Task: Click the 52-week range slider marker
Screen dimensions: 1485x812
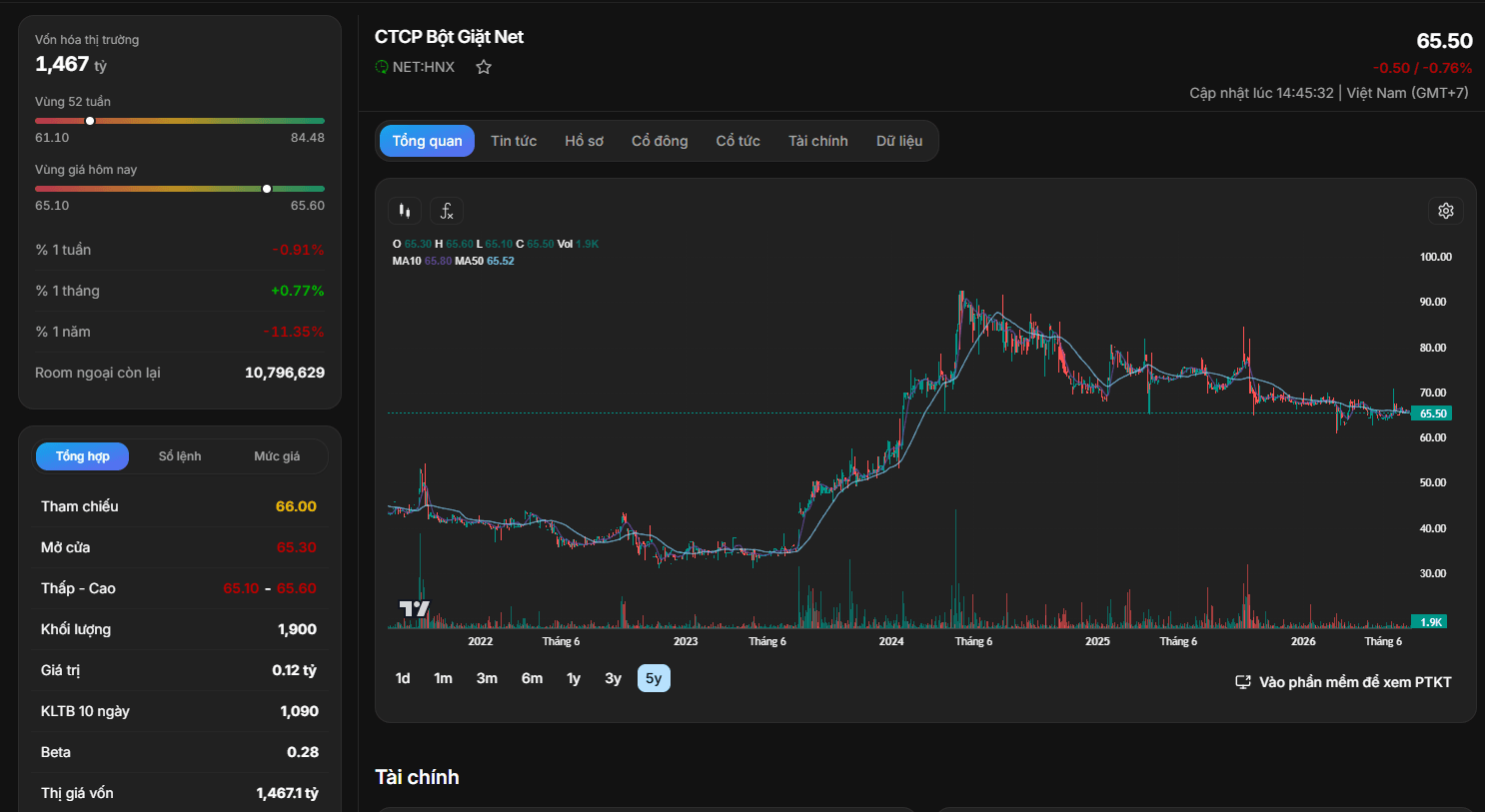Action: 90,121
